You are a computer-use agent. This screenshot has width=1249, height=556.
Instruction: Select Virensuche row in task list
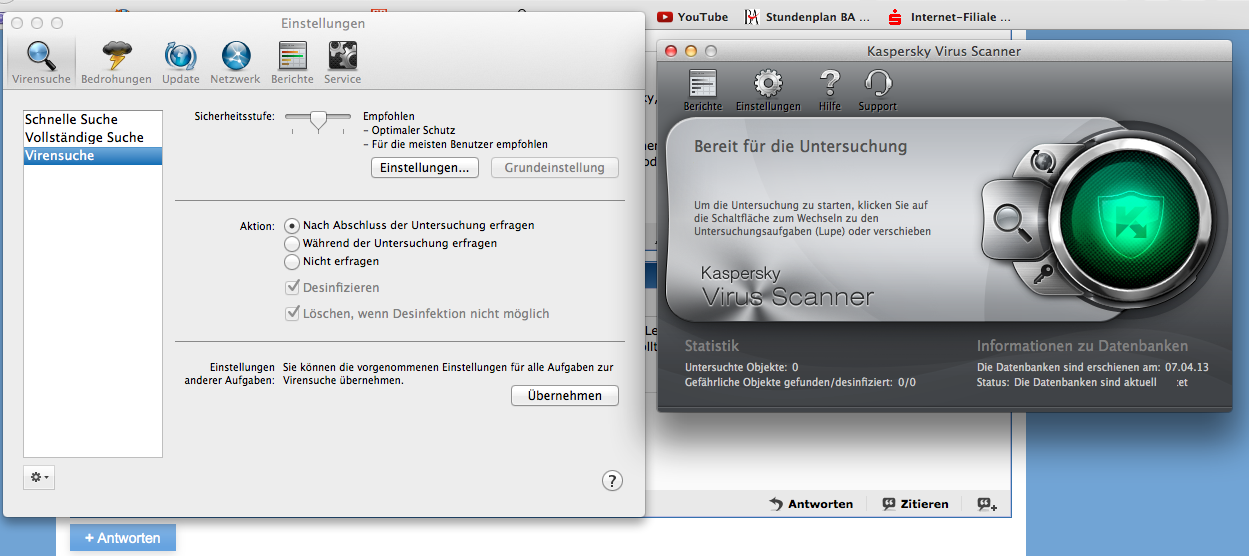93,156
